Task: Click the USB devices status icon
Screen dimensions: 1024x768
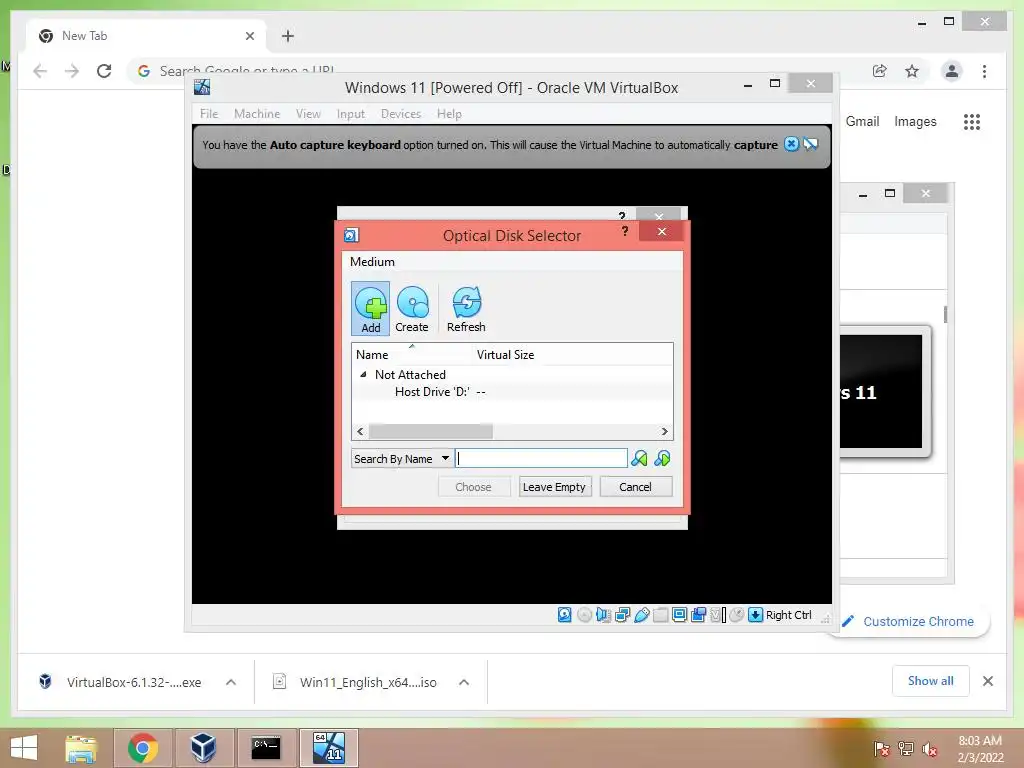Action: pyautogui.click(x=641, y=615)
